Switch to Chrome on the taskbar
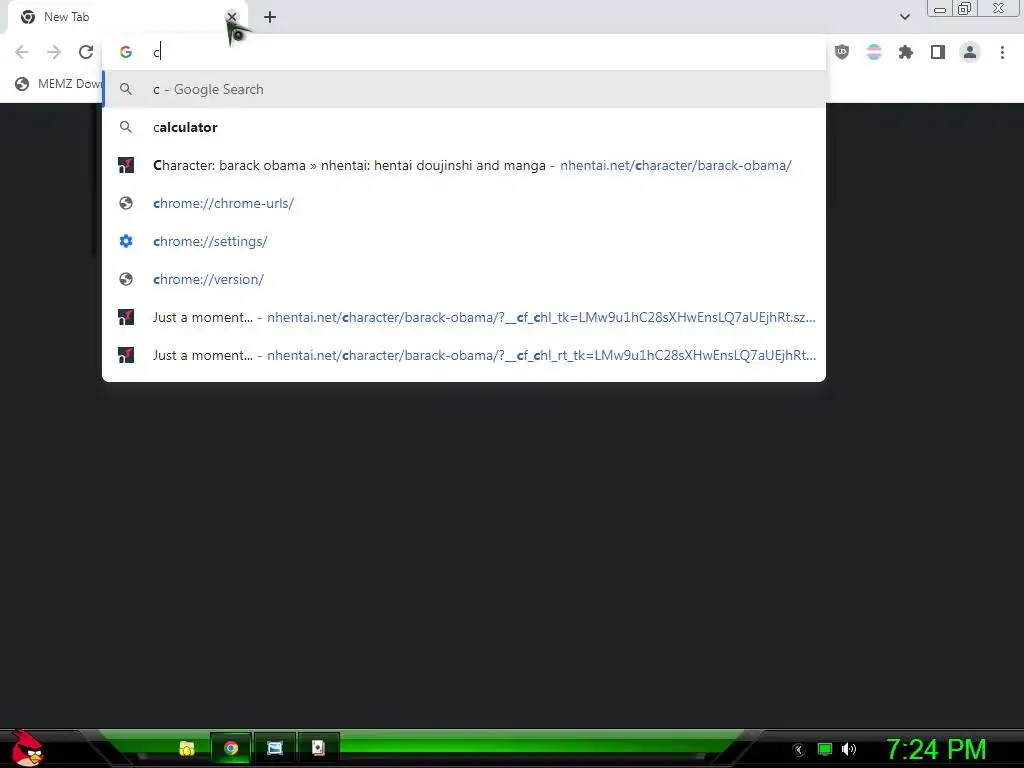The width and height of the screenshot is (1024, 768). [231, 748]
